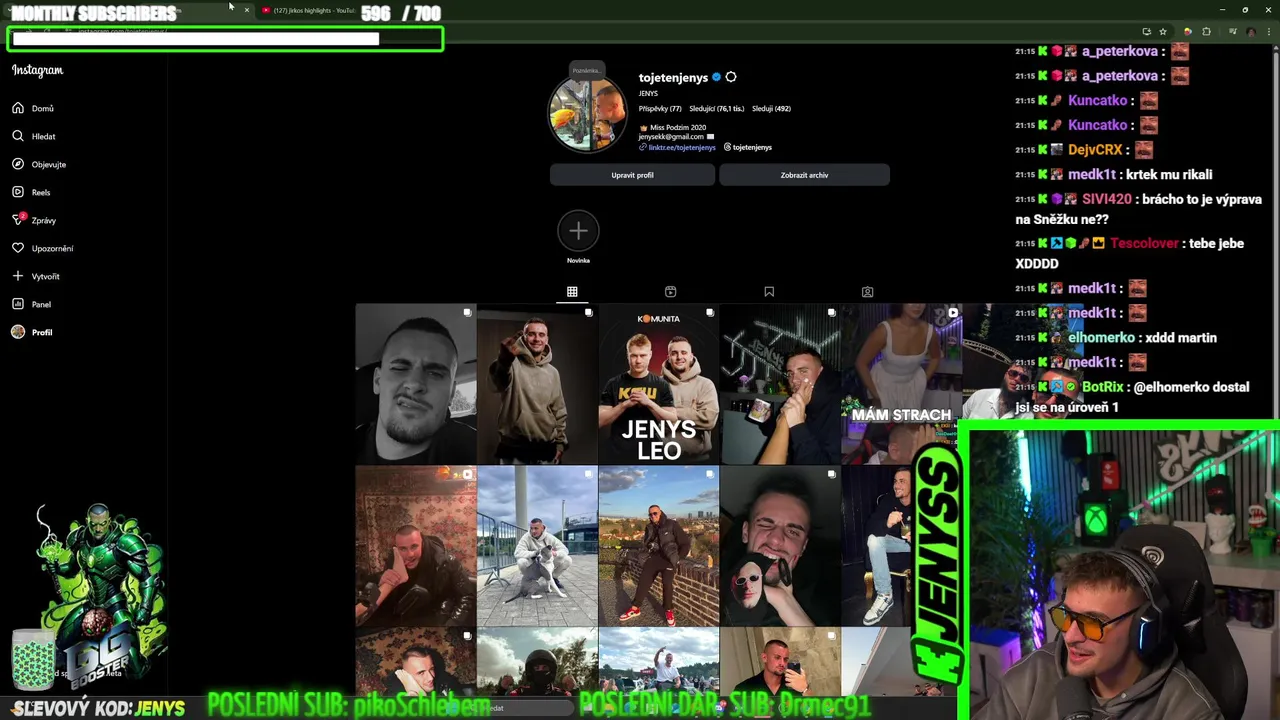Switch to posts grid tab

tap(572, 292)
